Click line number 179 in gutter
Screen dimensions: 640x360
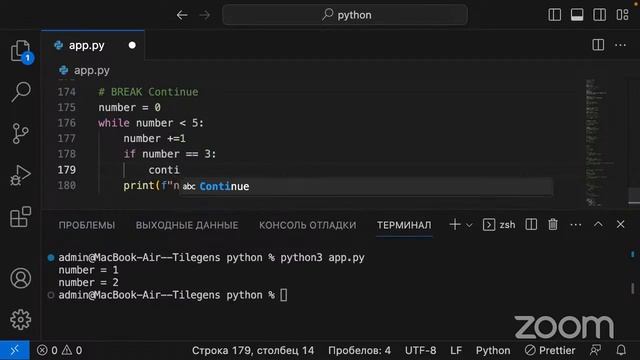click(x=67, y=170)
